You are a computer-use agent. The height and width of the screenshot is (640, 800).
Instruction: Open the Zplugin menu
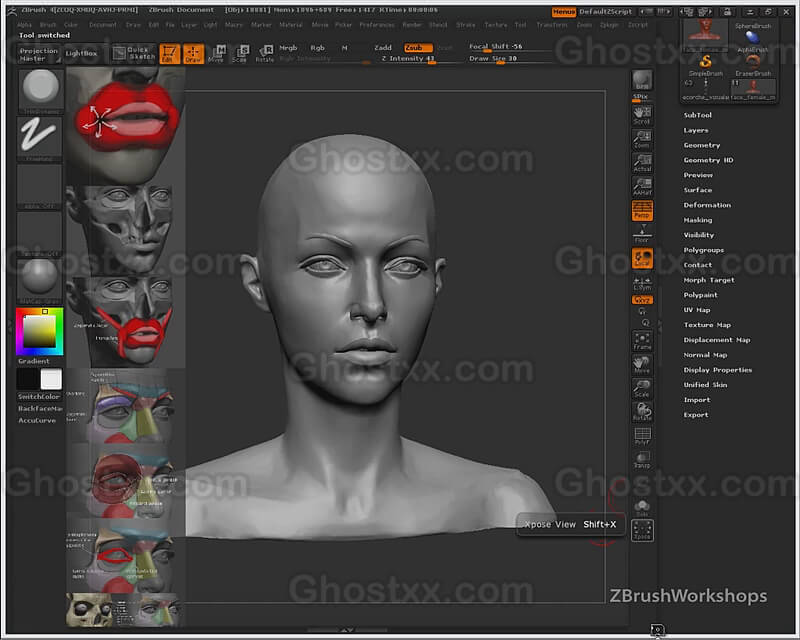pos(609,24)
